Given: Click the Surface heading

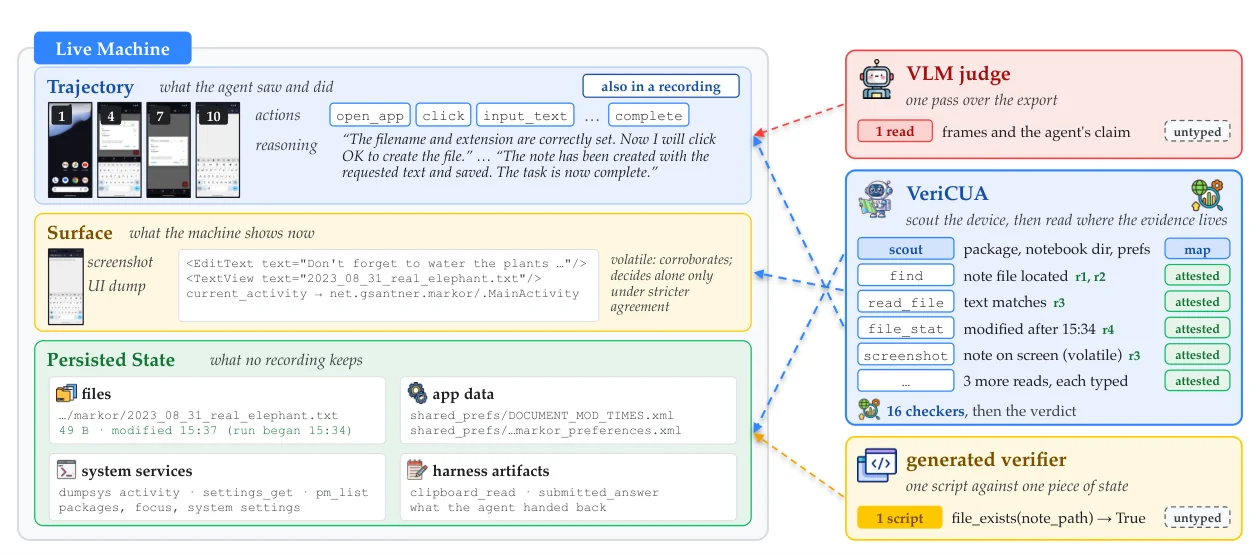Looking at the screenshot, I should coord(79,233).
